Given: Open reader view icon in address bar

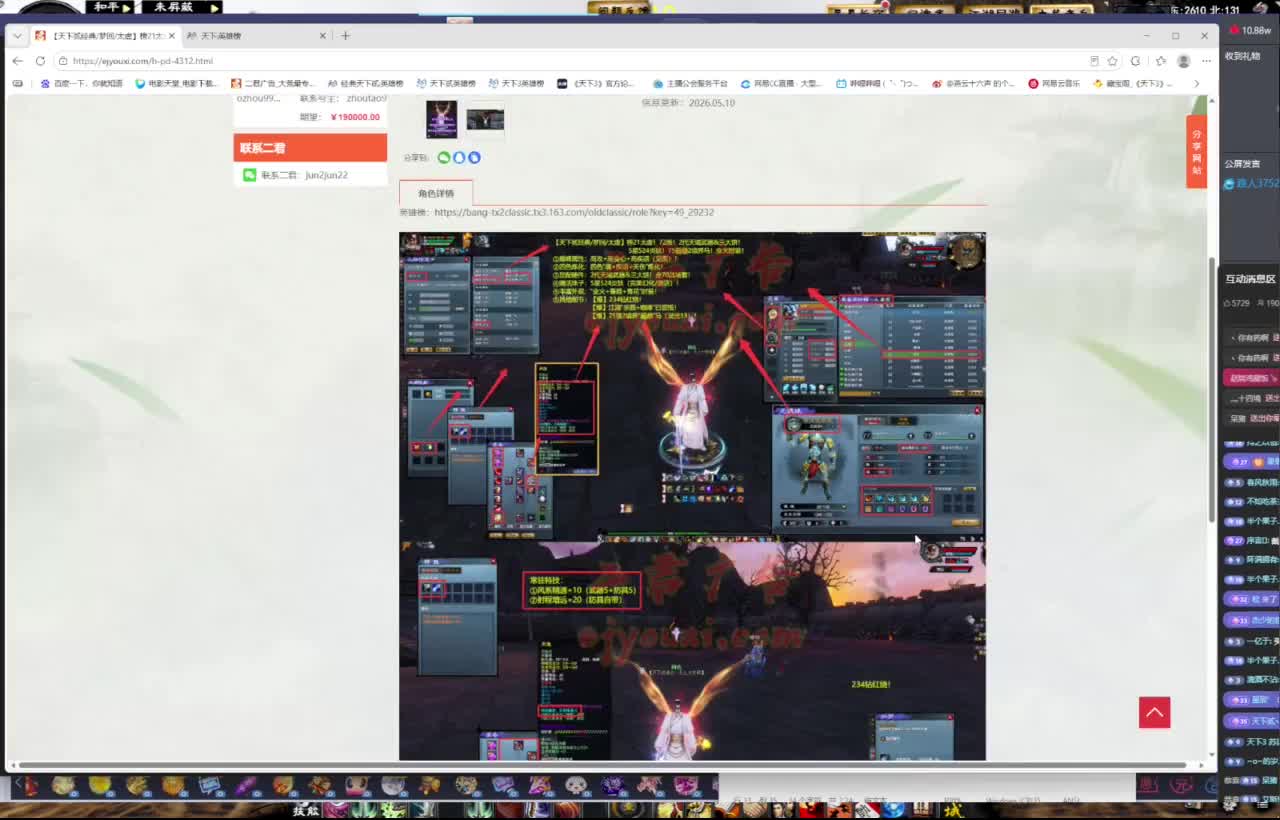Looking at the screenshot, I should pyautogui.click(x=1094, y=61).
